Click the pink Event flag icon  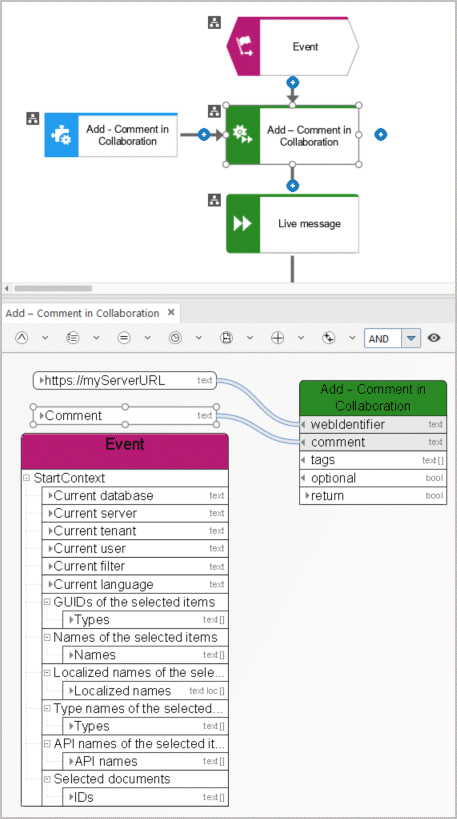point(245,46)
